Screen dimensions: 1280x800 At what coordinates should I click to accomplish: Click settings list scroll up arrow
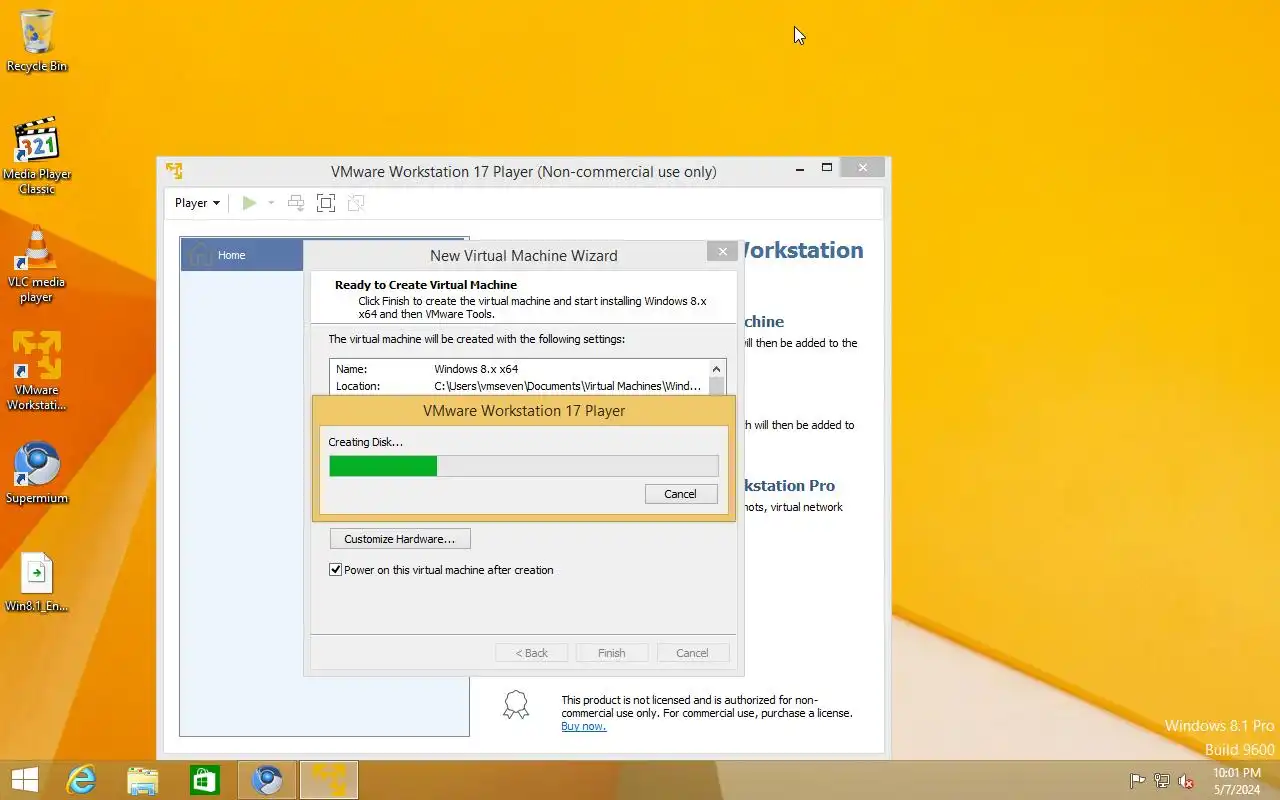pos(716,369)
